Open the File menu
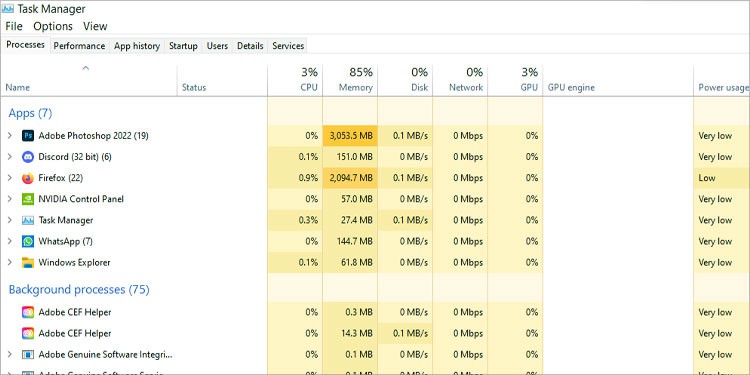Viewport: 750px width, 375px height. pyautogui.click(x=14, y=26)
